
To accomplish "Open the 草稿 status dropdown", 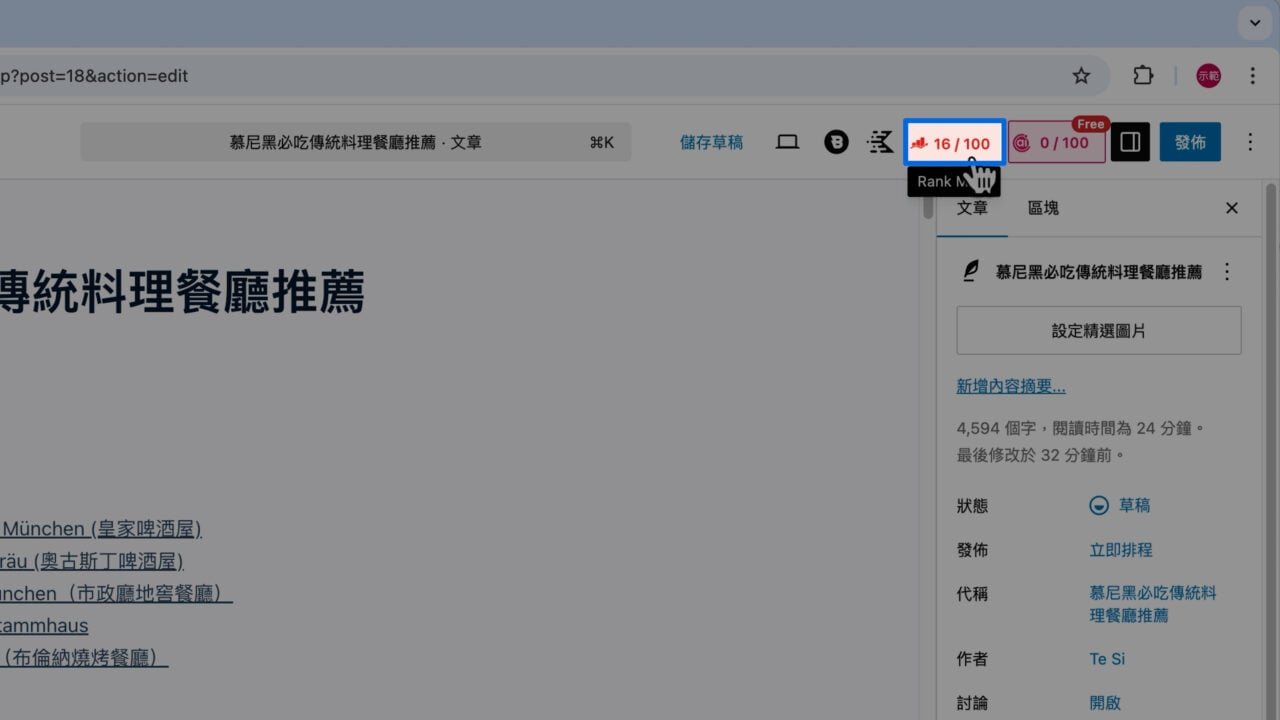I will (1119, 505).
